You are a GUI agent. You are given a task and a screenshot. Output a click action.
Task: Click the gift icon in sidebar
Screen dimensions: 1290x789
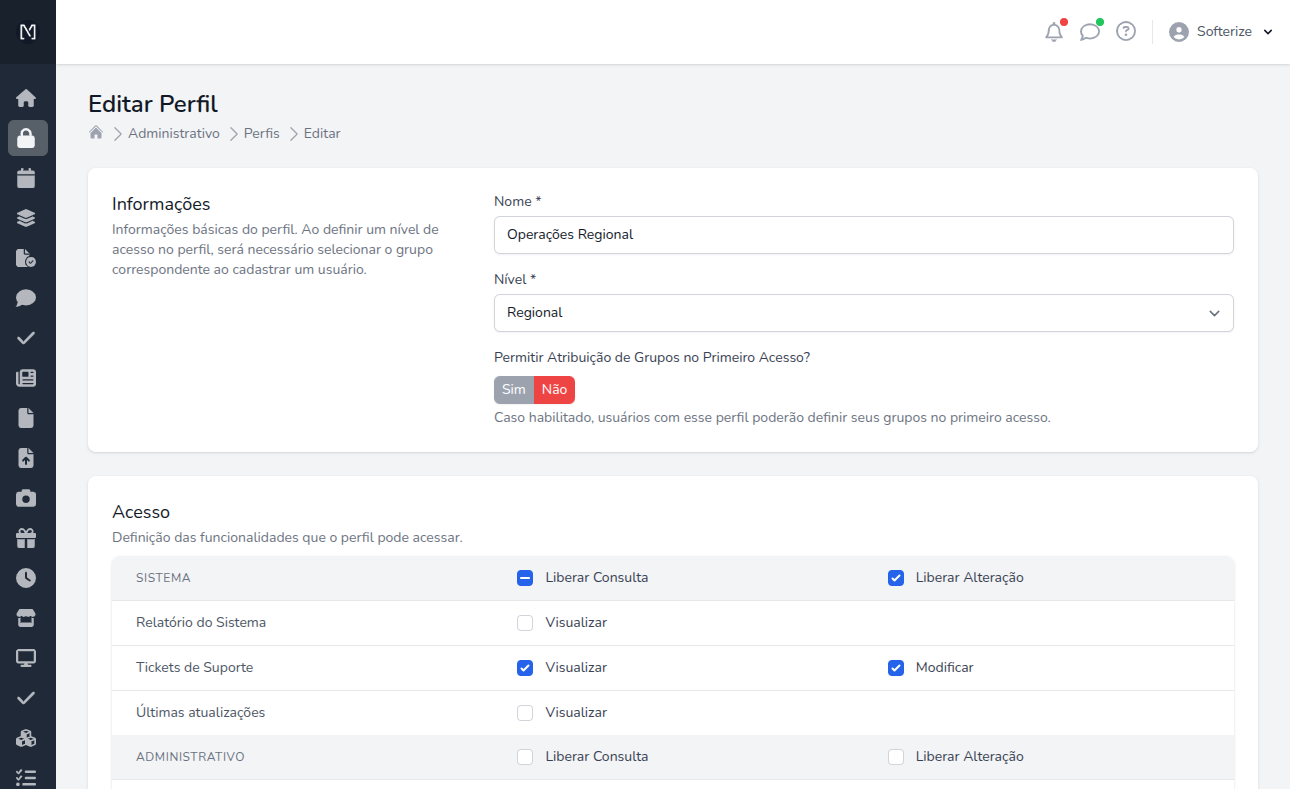(x=27, y=539)
